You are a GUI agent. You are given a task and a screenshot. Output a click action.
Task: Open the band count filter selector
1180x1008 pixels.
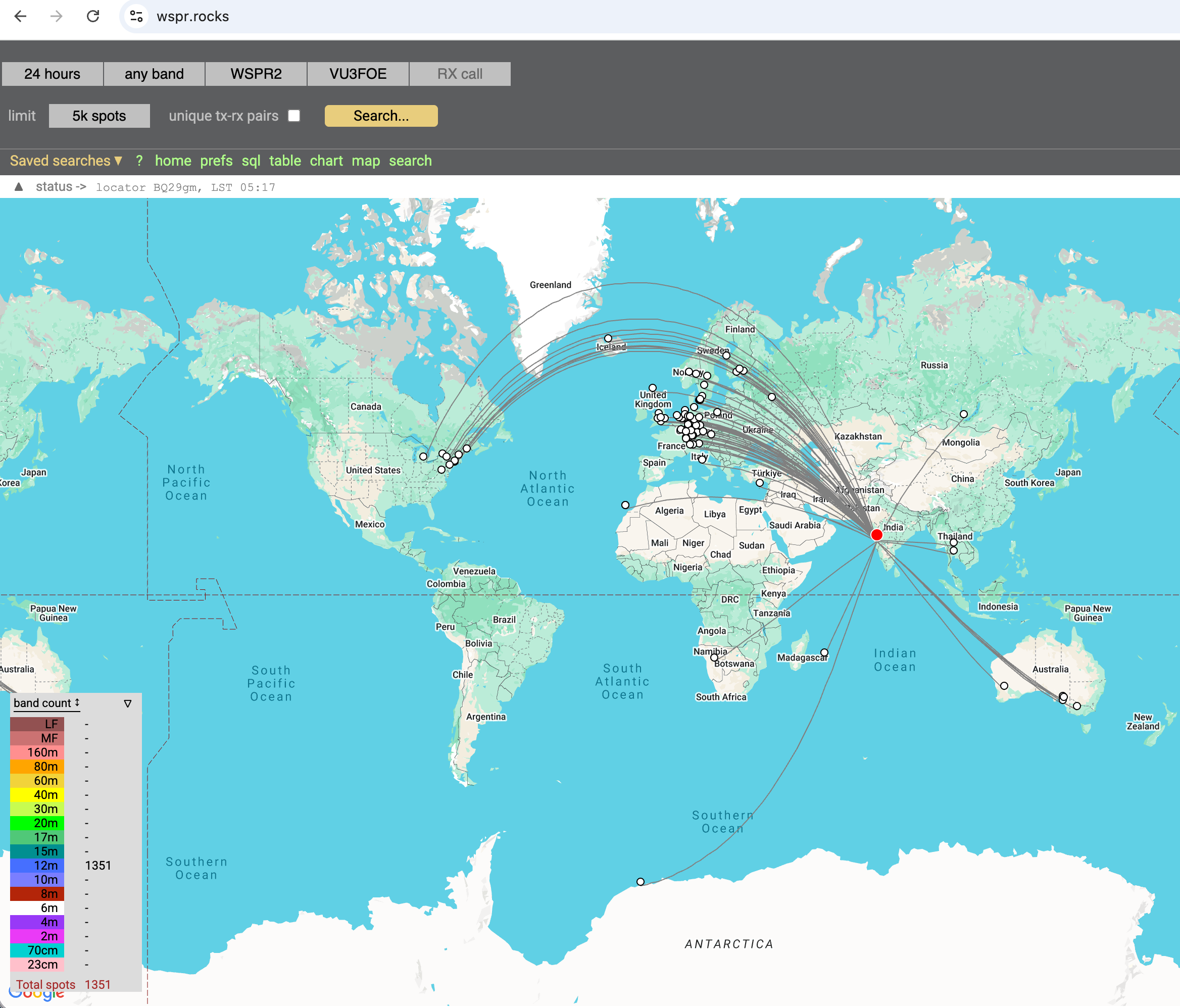pos(127,703)
